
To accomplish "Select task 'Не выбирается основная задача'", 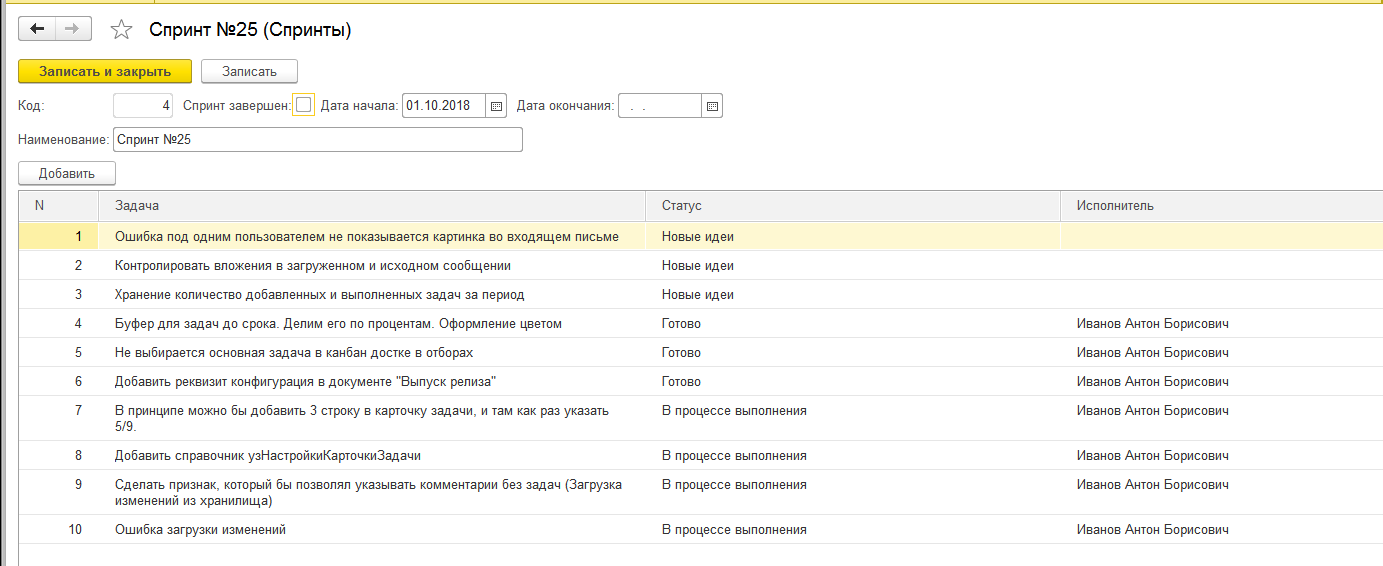I will [294, 353].
